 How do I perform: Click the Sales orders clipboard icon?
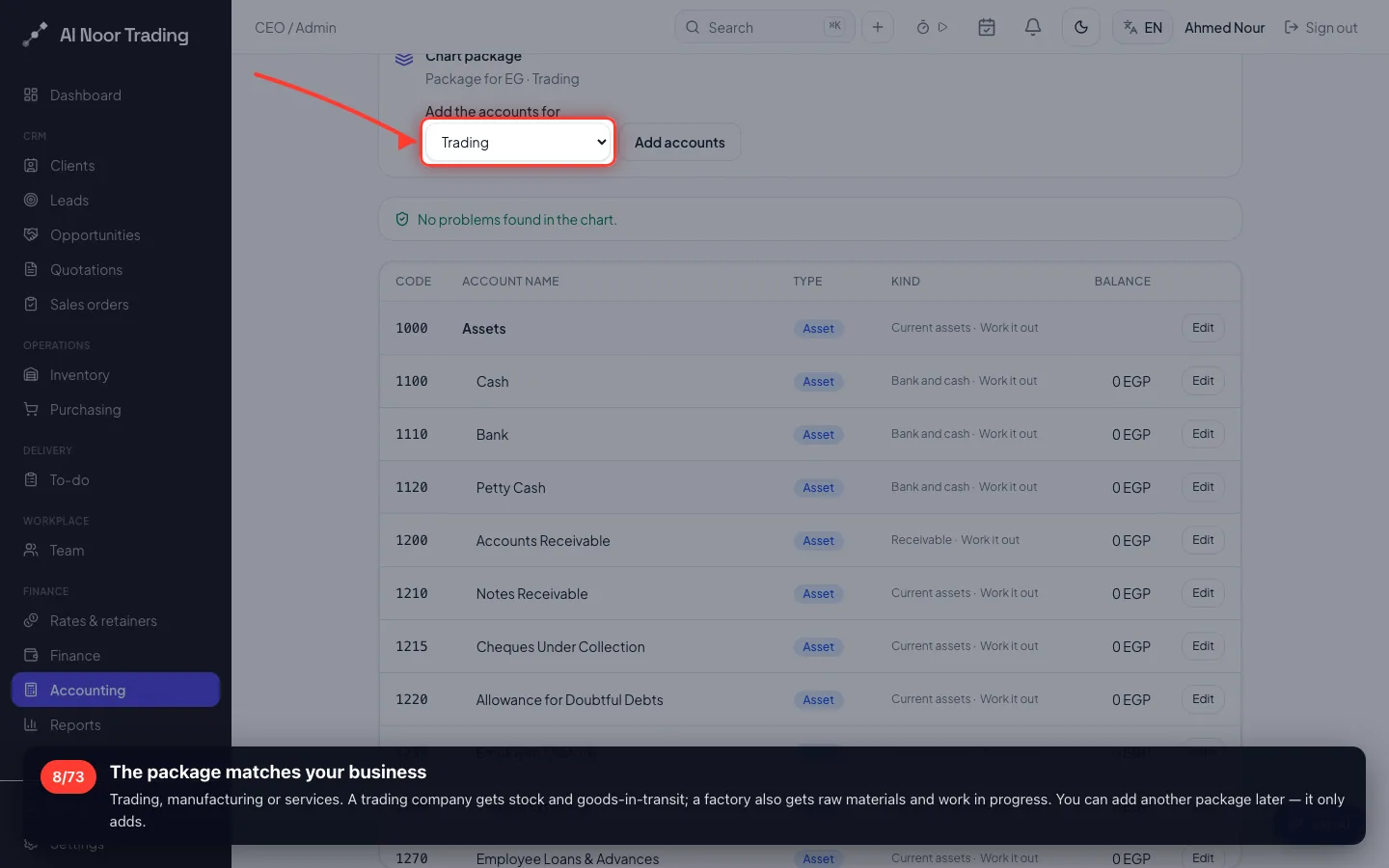[31, 304]
